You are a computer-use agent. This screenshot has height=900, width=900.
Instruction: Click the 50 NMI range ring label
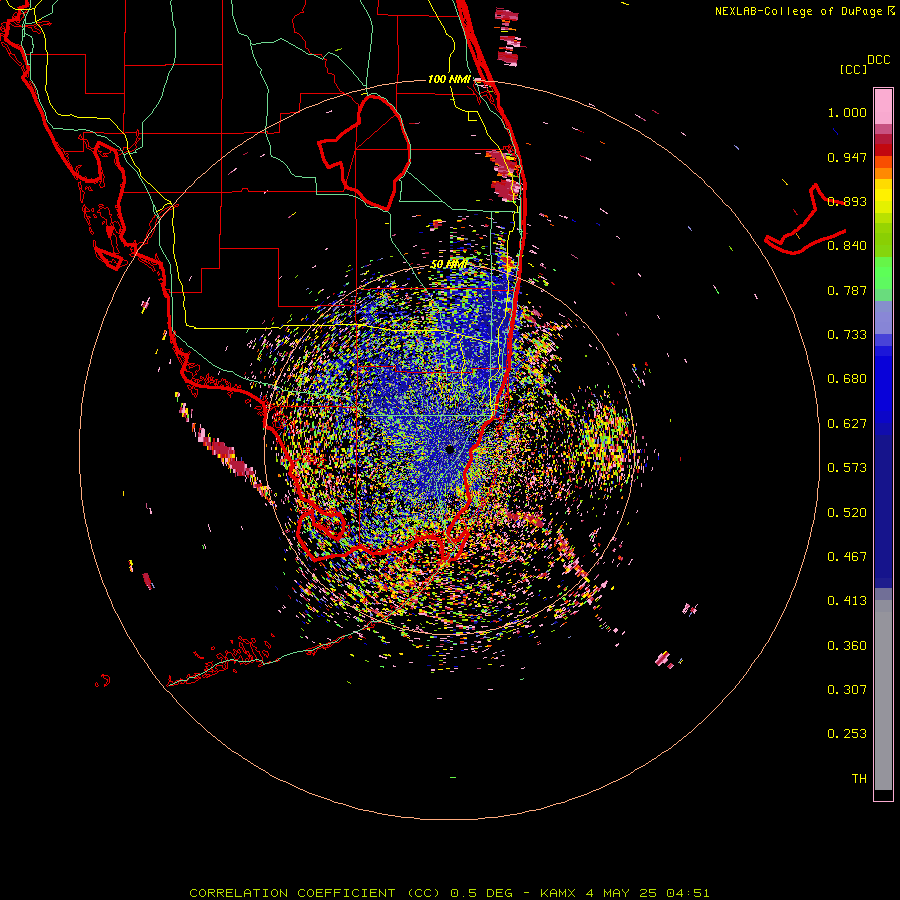(x=449, y=264)
